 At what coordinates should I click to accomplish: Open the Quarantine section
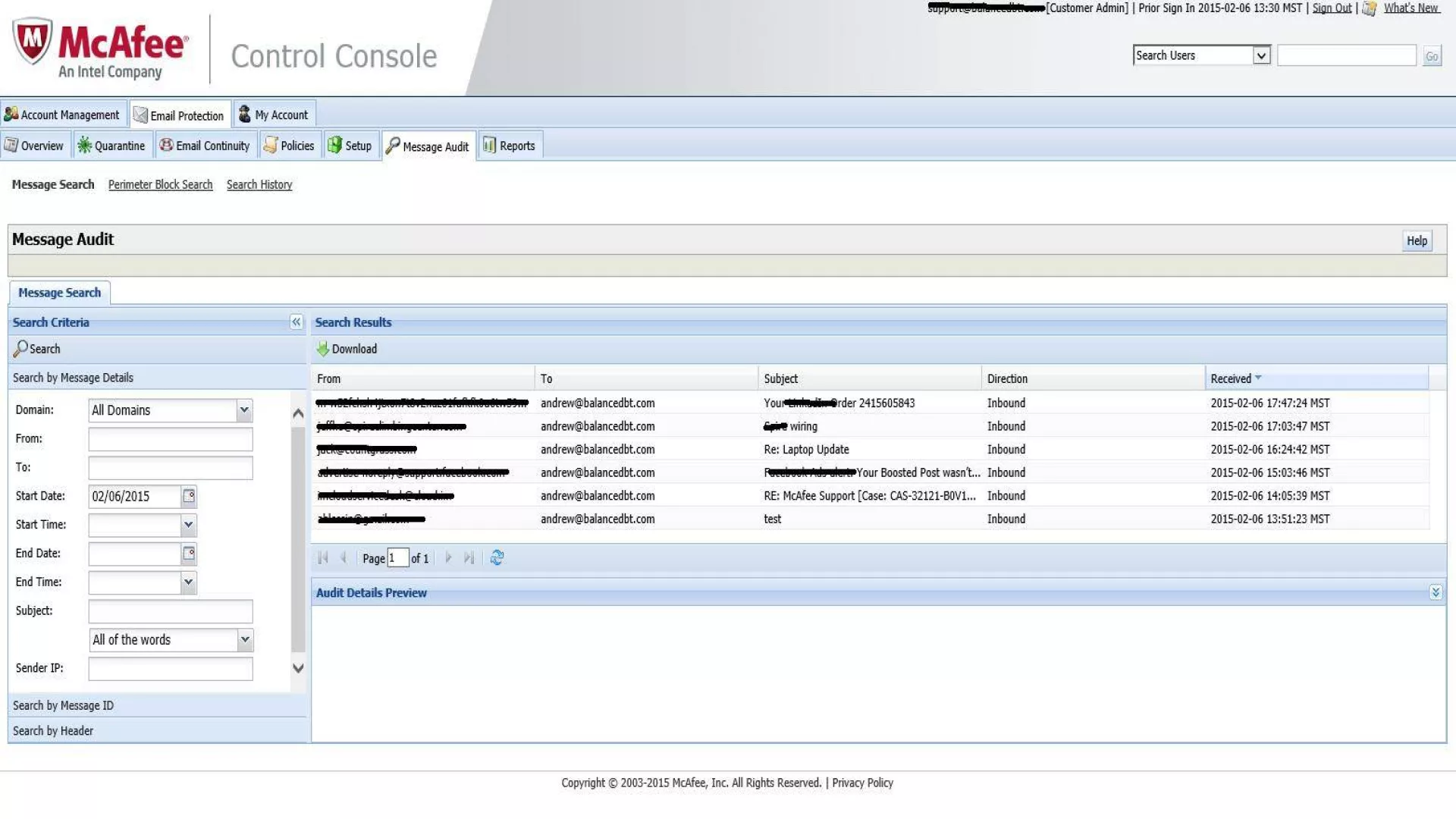(111, 146)
